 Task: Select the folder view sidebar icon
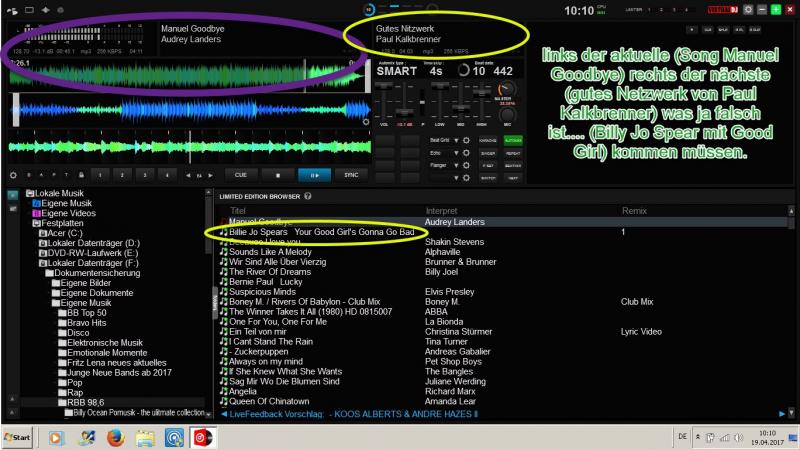13,195
